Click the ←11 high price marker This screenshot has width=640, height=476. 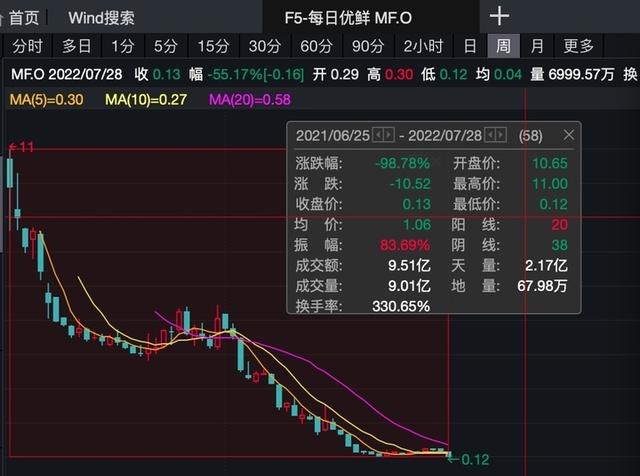point(21,147)
